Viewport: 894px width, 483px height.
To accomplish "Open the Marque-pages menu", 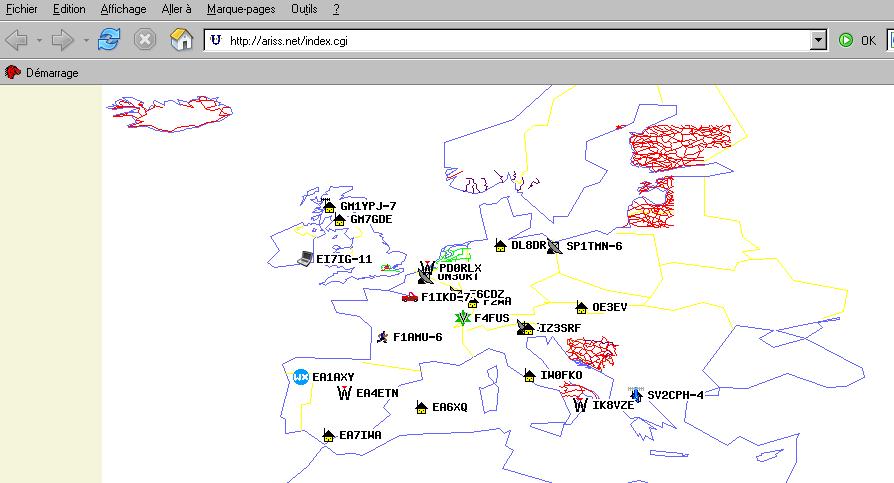I will (242, 9).
